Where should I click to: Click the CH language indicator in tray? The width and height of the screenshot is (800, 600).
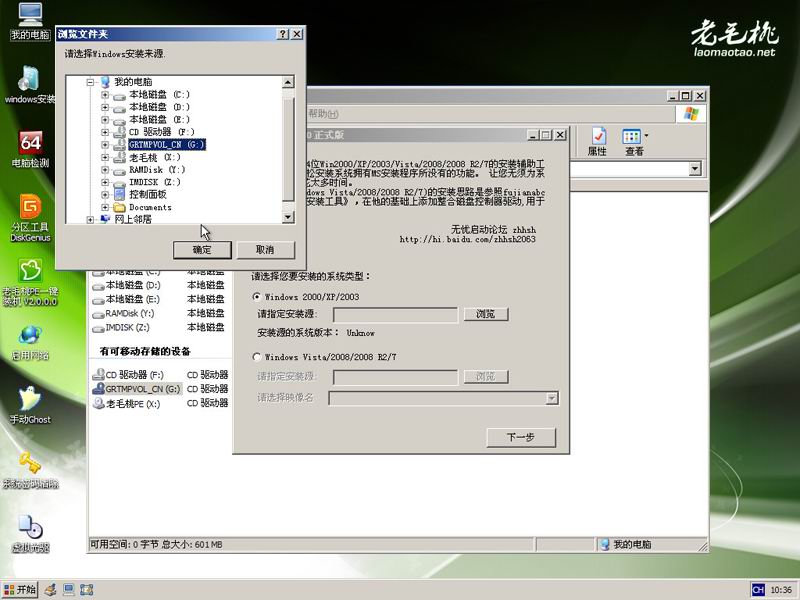pyautogui.click(x=758, y=590)
